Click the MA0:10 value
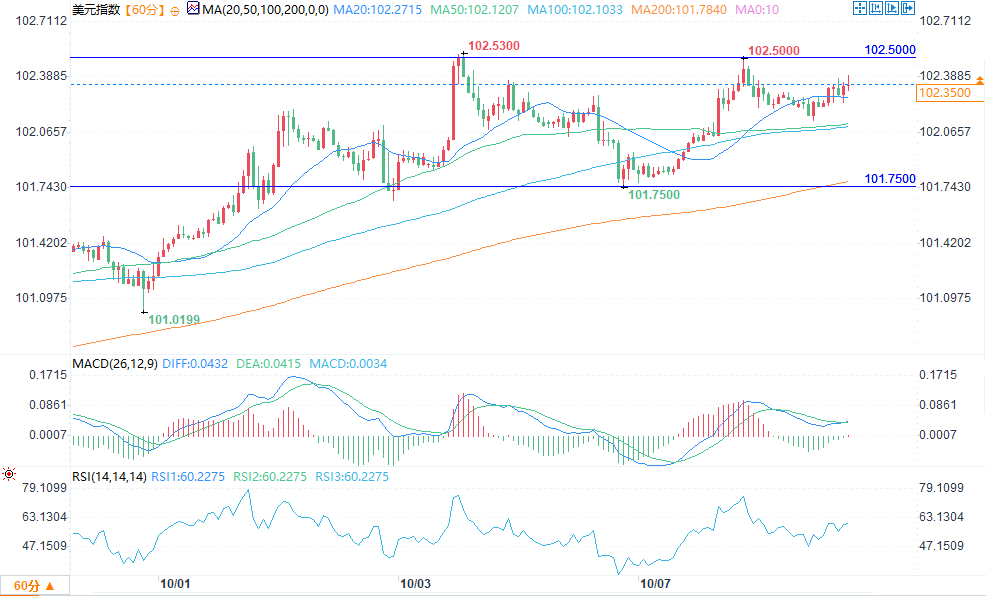Screen dimensions: 986x596 point(757,9)
